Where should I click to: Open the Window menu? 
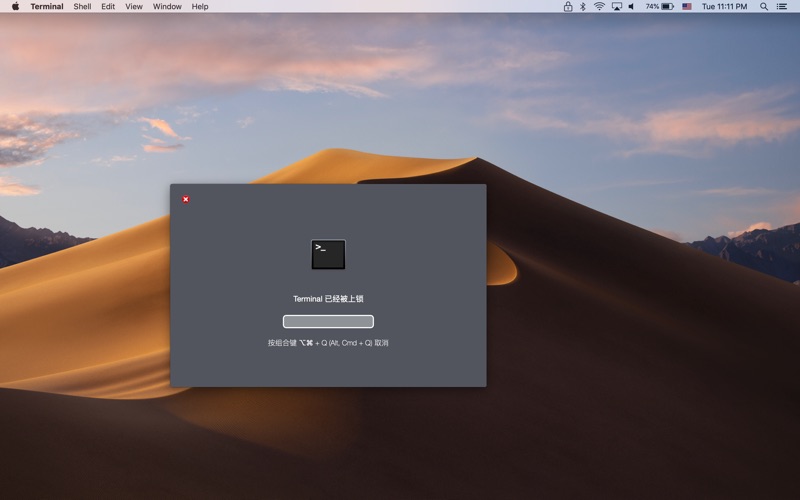167,7
